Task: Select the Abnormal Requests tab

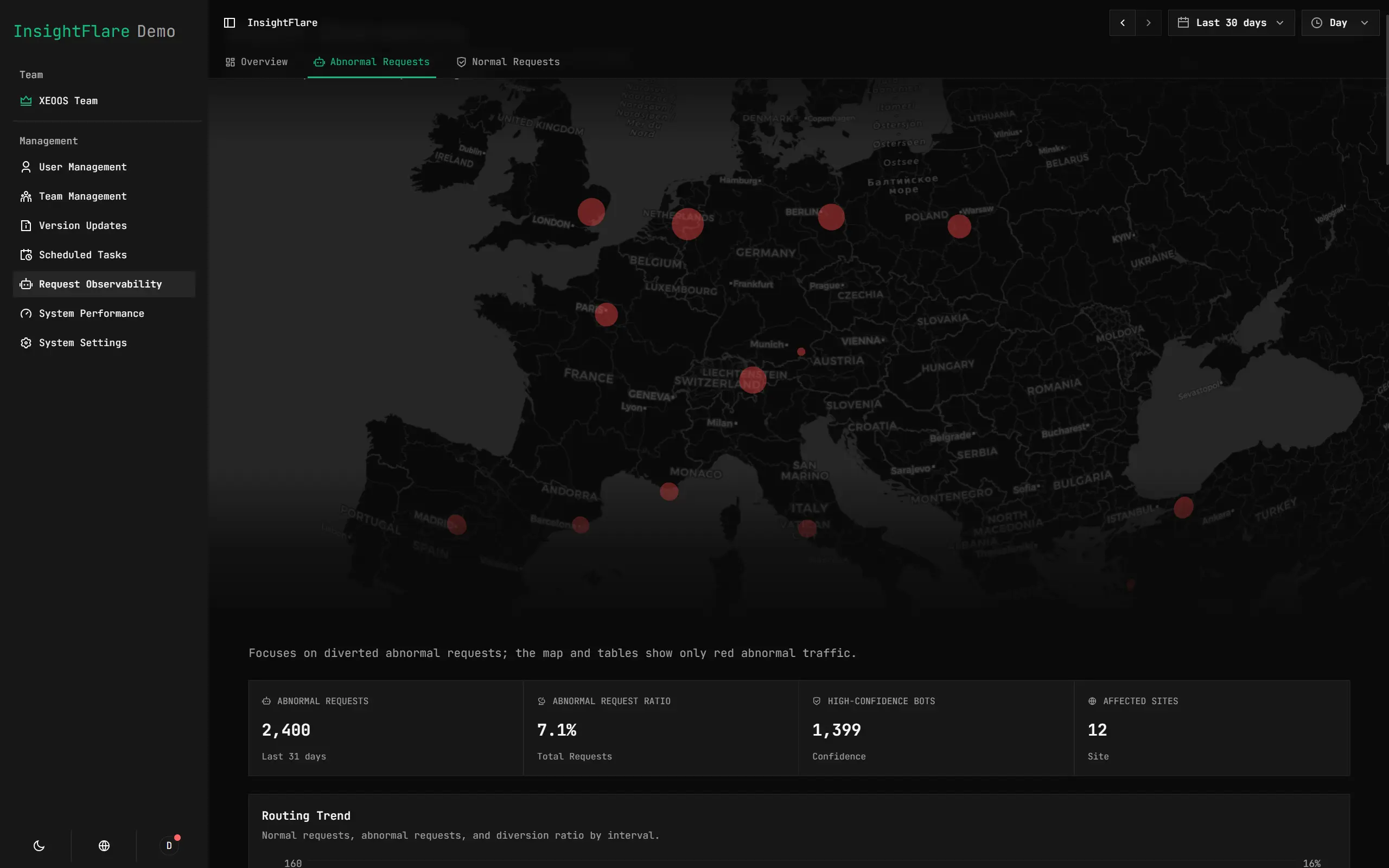Action: 371,62
